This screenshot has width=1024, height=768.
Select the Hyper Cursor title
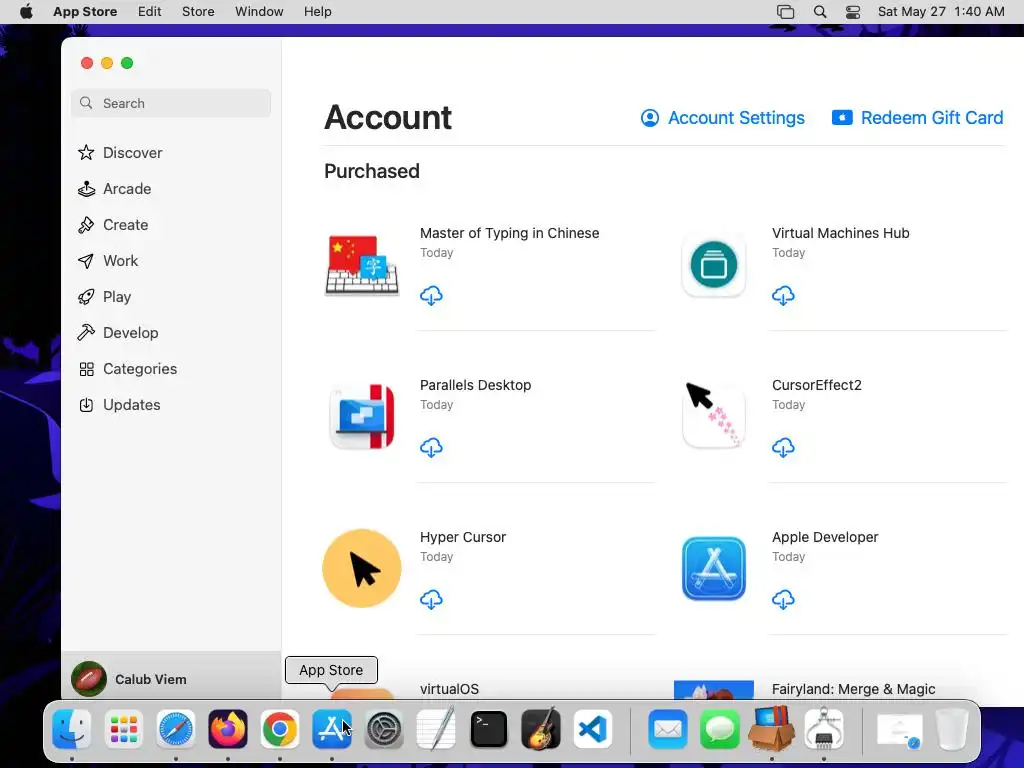pos(462,537)
